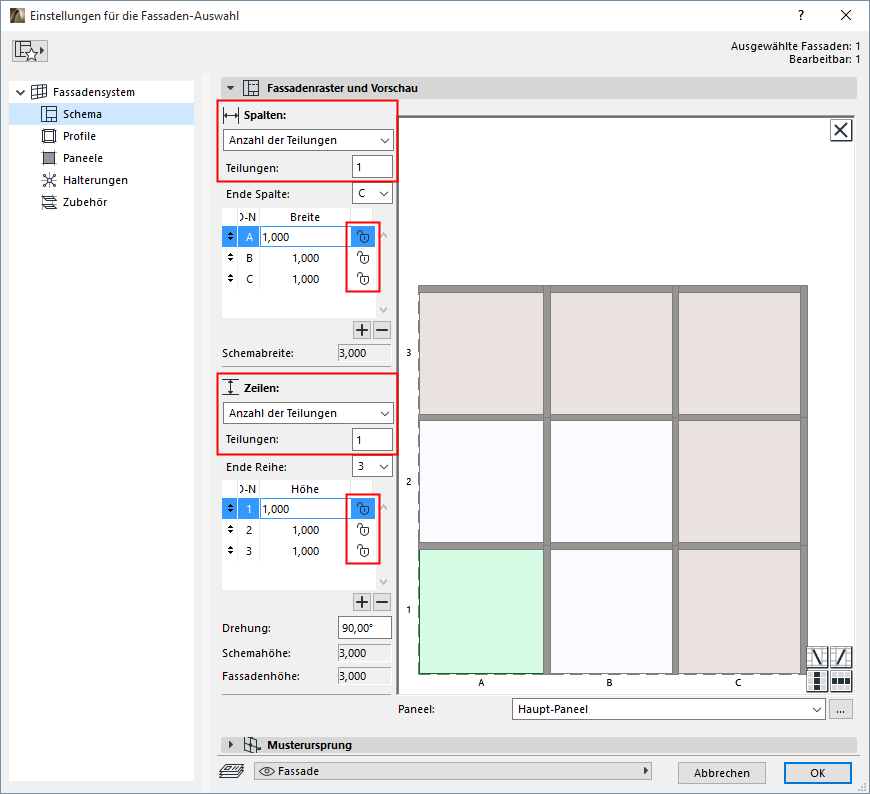Viewport: 870px width, 794px height.
Task: Select the forward-slash diagonal grid pattern icon
Action: pos(841,657)
